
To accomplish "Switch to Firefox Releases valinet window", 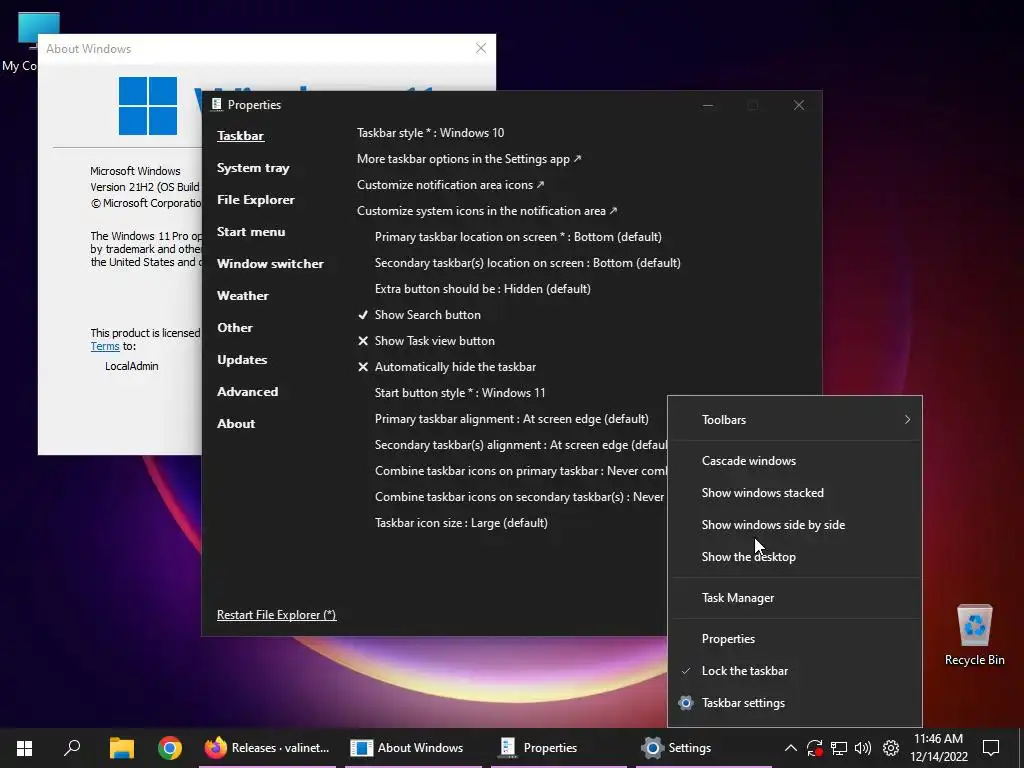I will click(x=266, y=748).
